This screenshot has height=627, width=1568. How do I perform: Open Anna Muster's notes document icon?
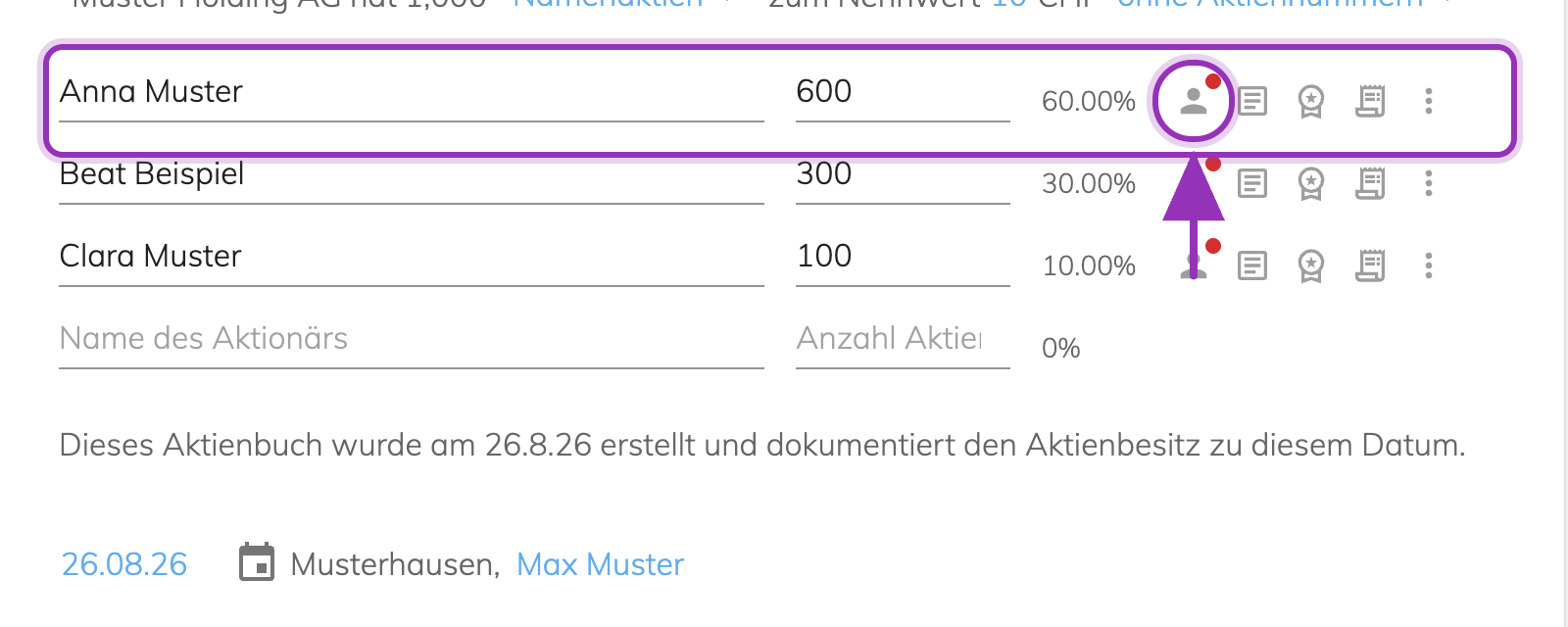(1252, 101)
